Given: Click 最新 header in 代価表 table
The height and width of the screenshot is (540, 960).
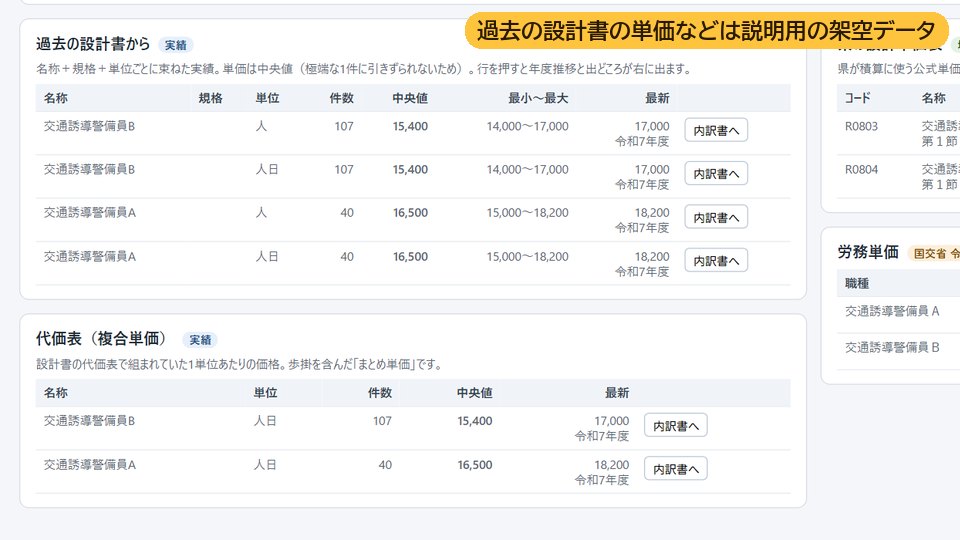Looking at the screenshot, I should tap(617, 393).
